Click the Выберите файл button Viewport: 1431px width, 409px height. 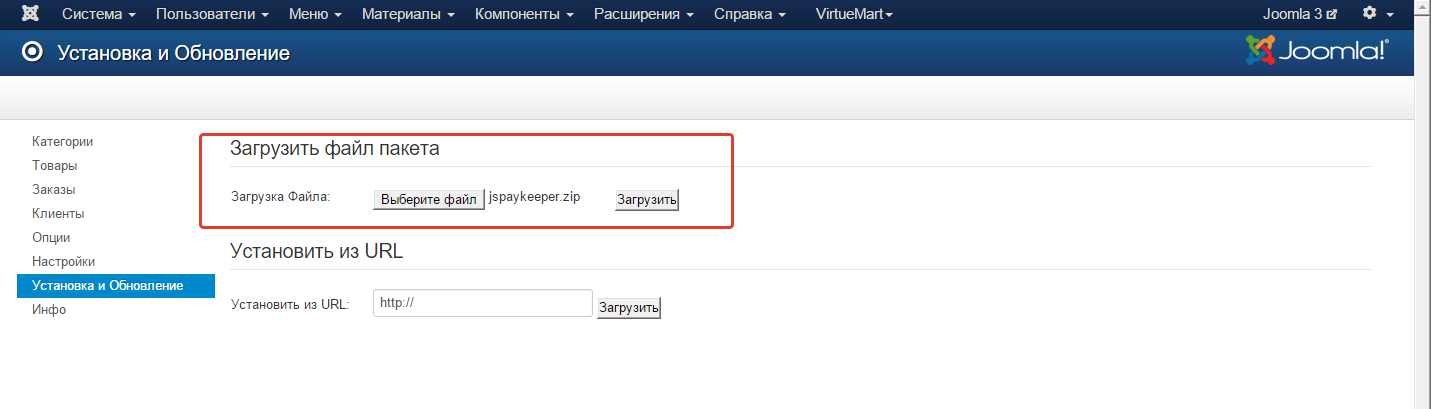(429, 199)
